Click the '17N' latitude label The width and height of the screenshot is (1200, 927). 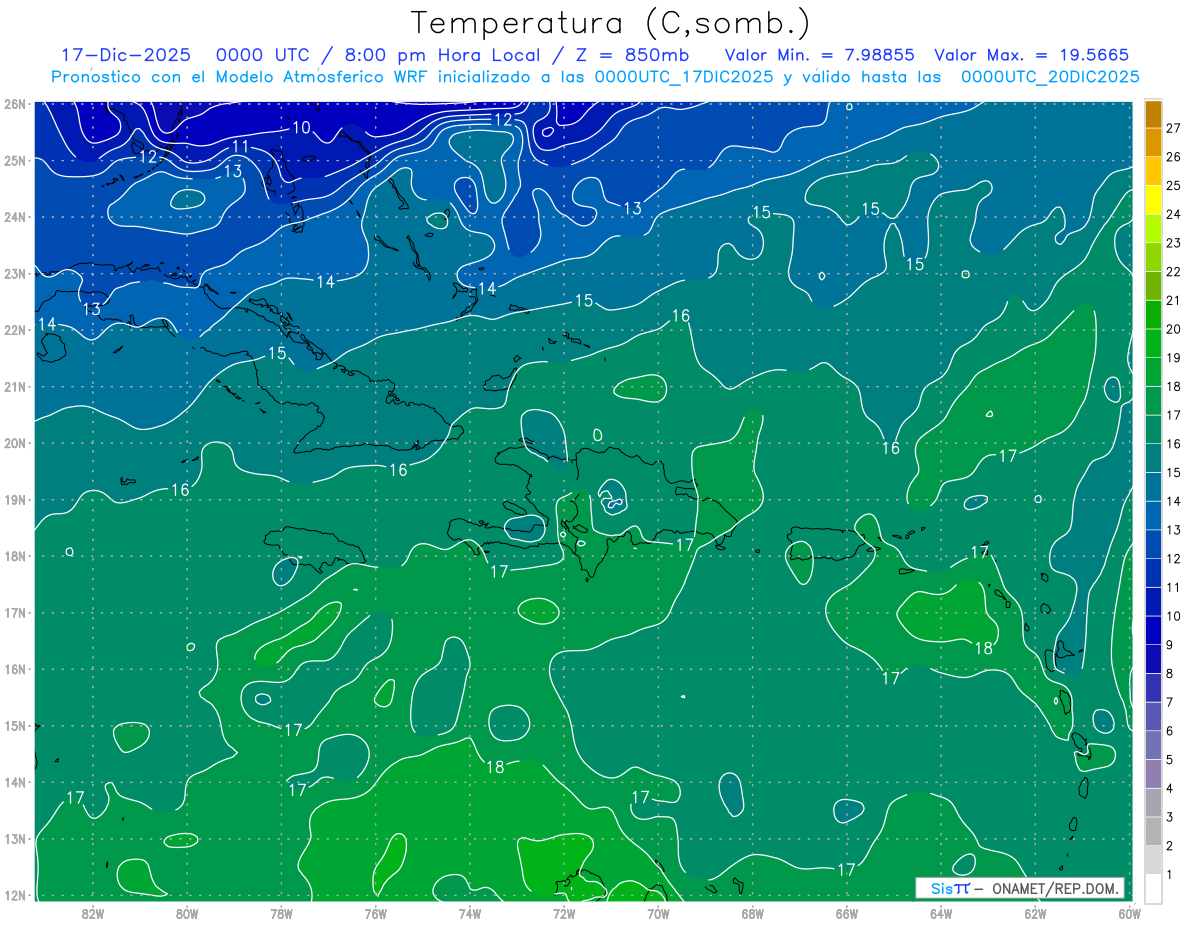tap(14, 613)
